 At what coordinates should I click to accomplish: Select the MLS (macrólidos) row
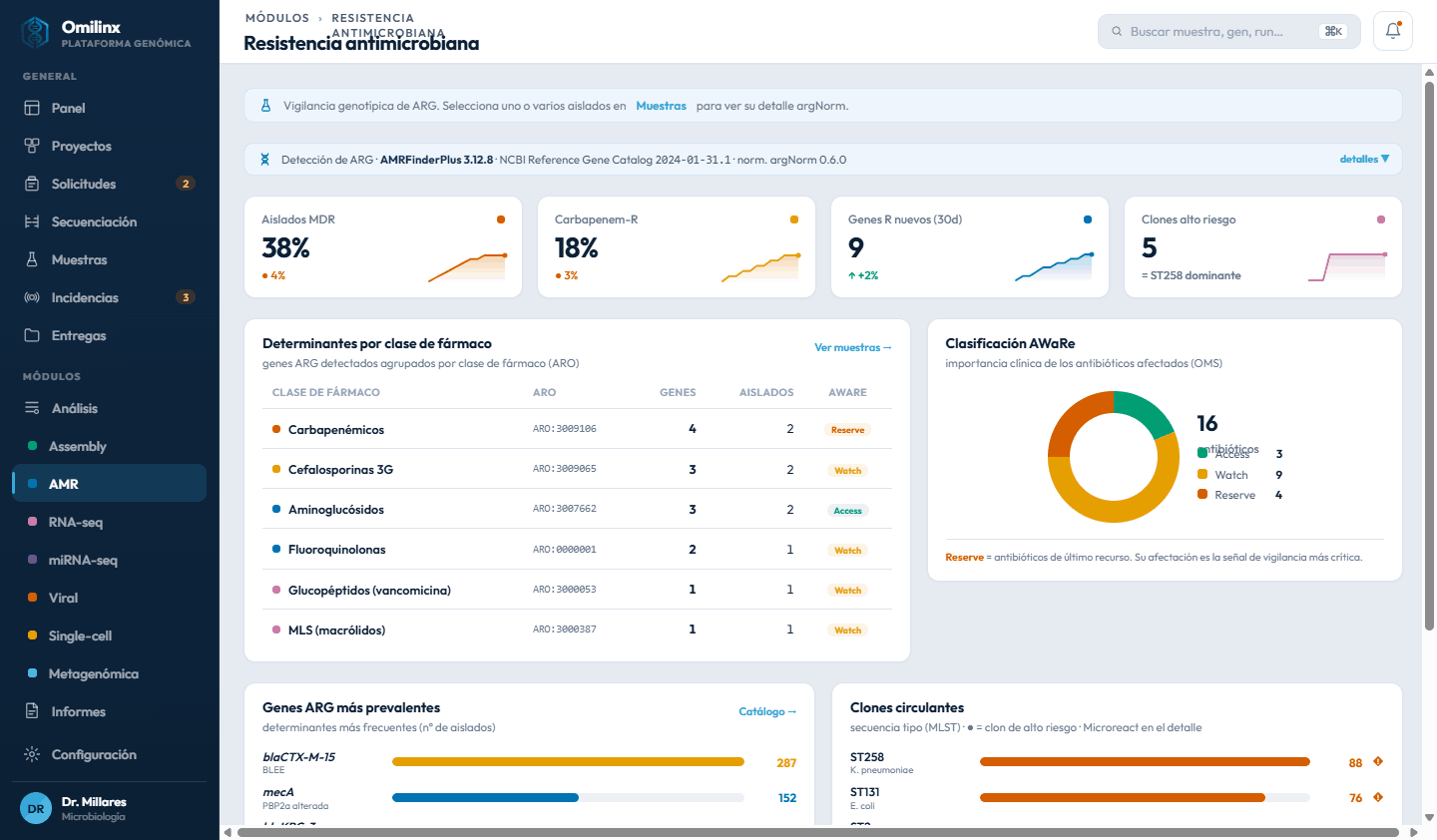point(577,630)
